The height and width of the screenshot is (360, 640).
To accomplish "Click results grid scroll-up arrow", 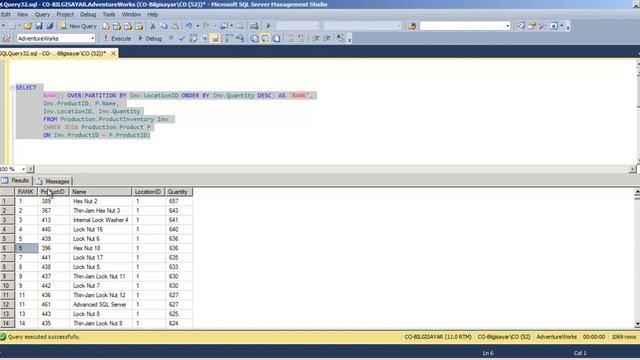I will [637, 191].
